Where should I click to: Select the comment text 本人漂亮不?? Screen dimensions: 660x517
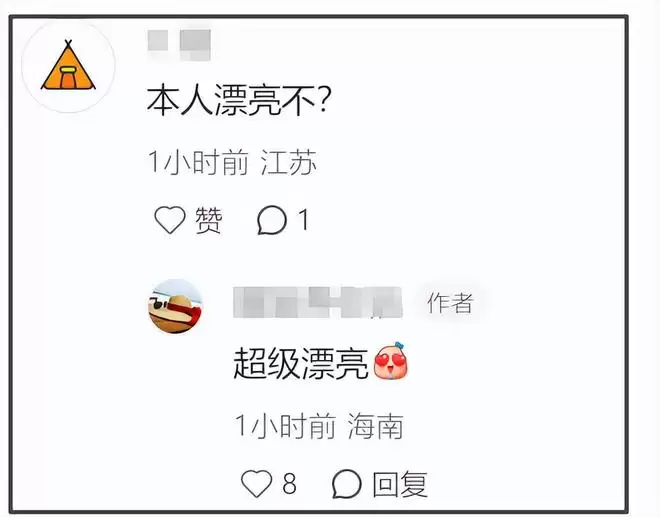point(239,100)
